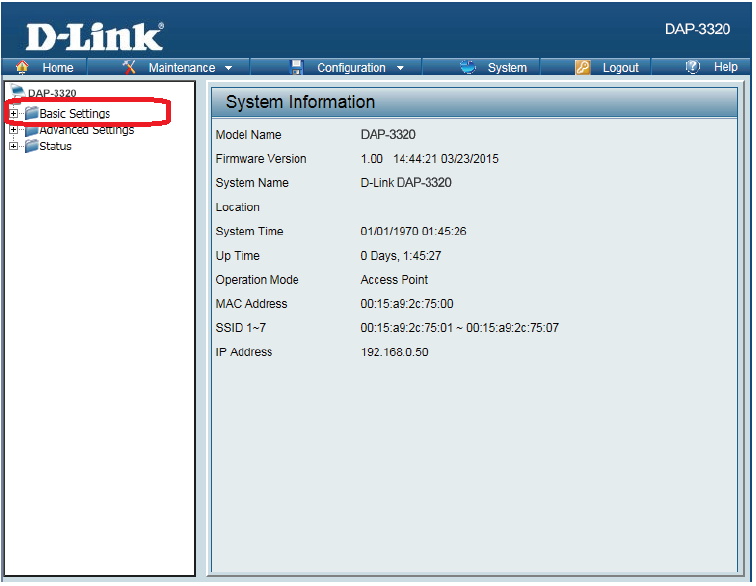Screen dimensions: 756x586
Task: Click the DAP-3320 model text in header
Action: [697, 29]
